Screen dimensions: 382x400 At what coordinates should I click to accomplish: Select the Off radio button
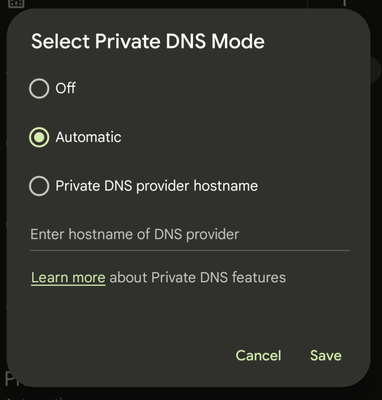point(39,88)
